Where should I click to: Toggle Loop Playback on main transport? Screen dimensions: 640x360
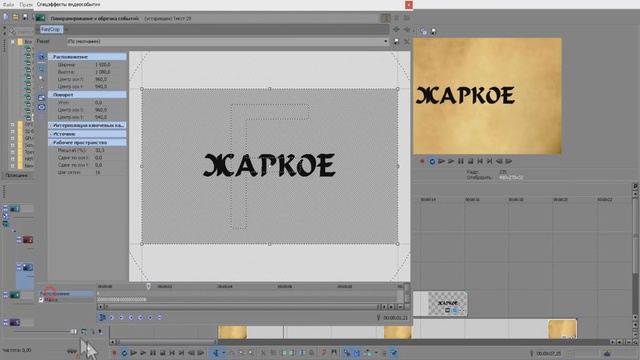(124, 353)
